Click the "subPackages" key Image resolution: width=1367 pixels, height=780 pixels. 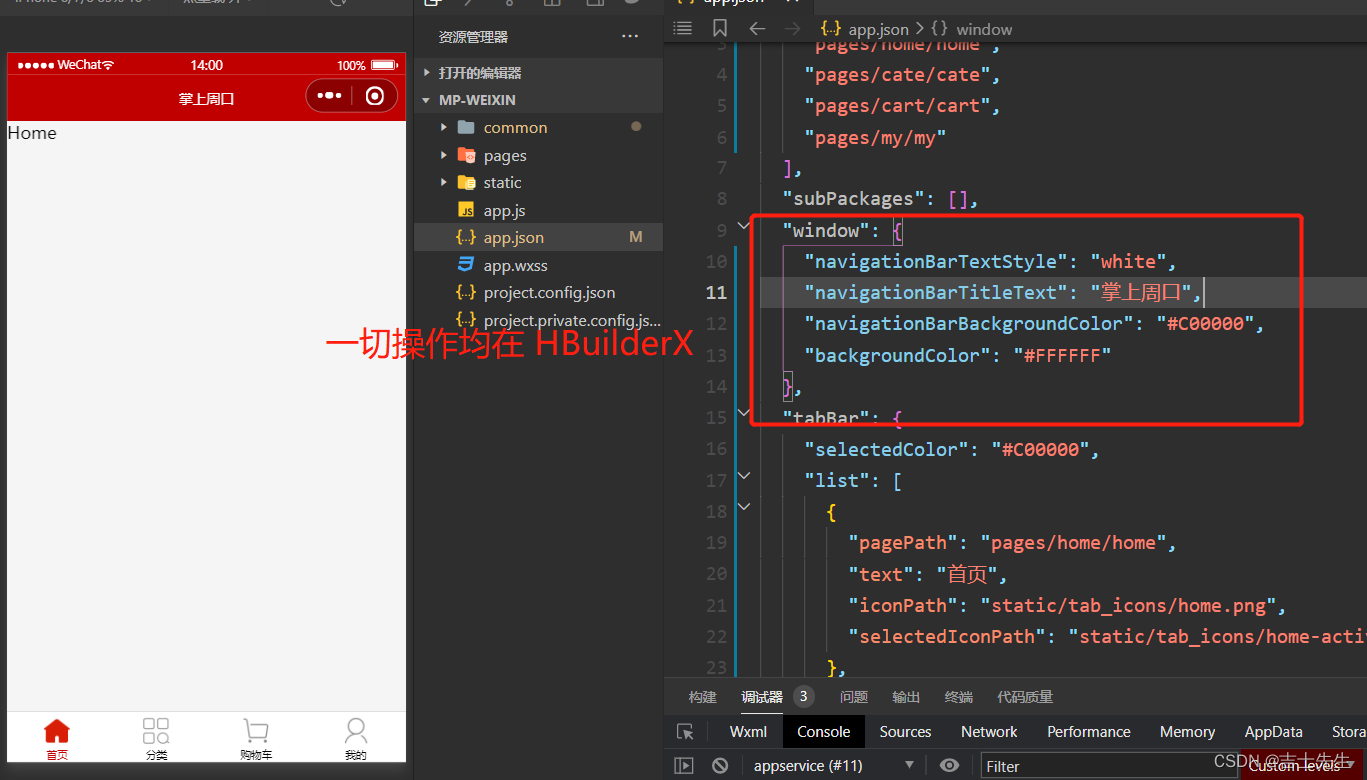(x=853, y=199)
